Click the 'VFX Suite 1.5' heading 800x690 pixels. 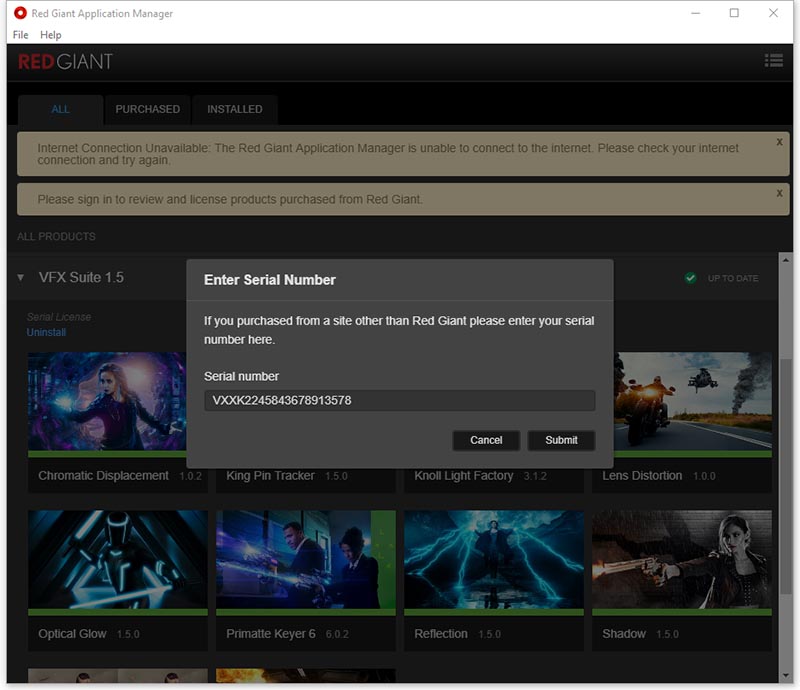[81, 278]
